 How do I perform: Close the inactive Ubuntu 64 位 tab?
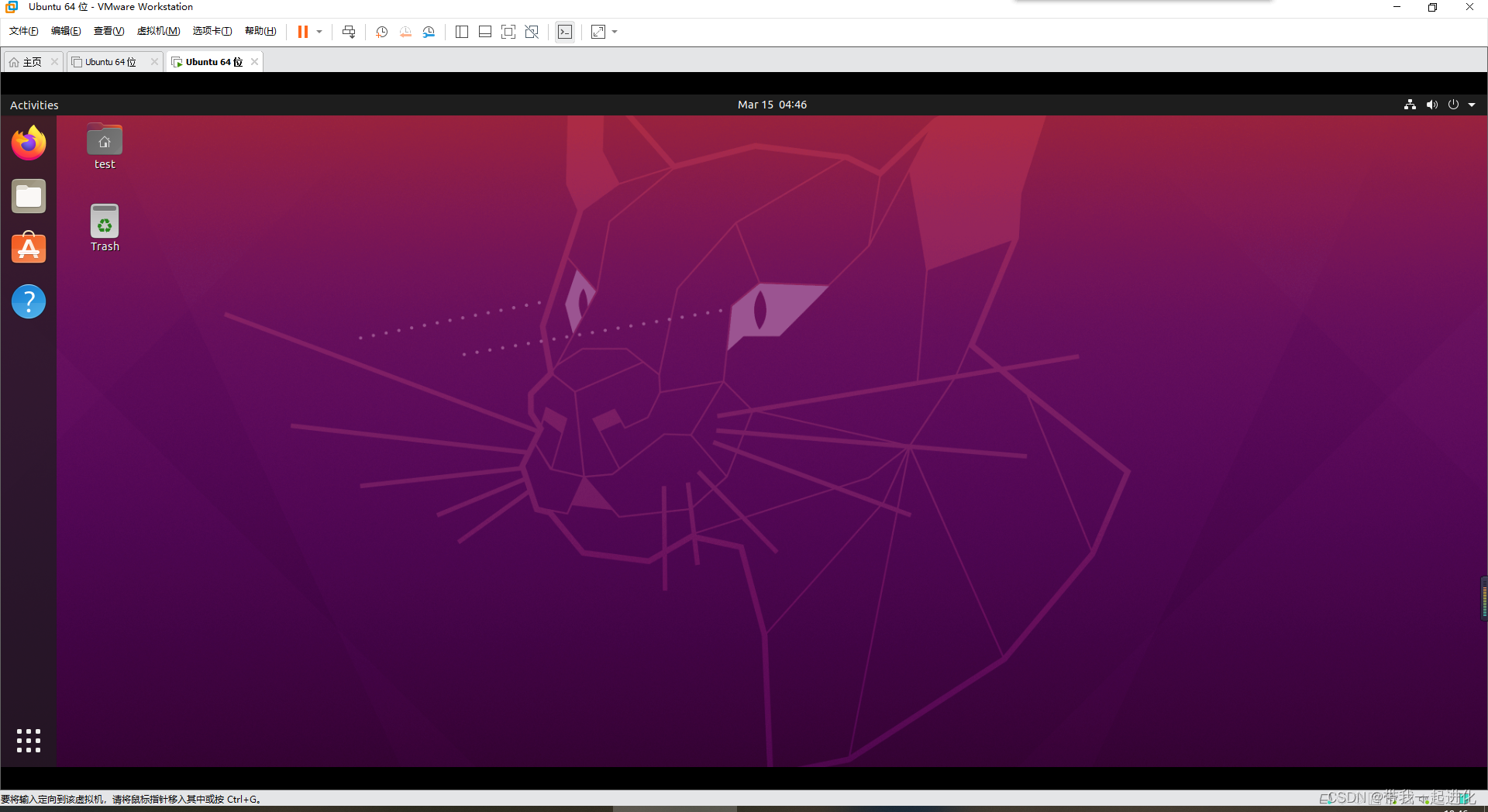[x=154, y=62]
